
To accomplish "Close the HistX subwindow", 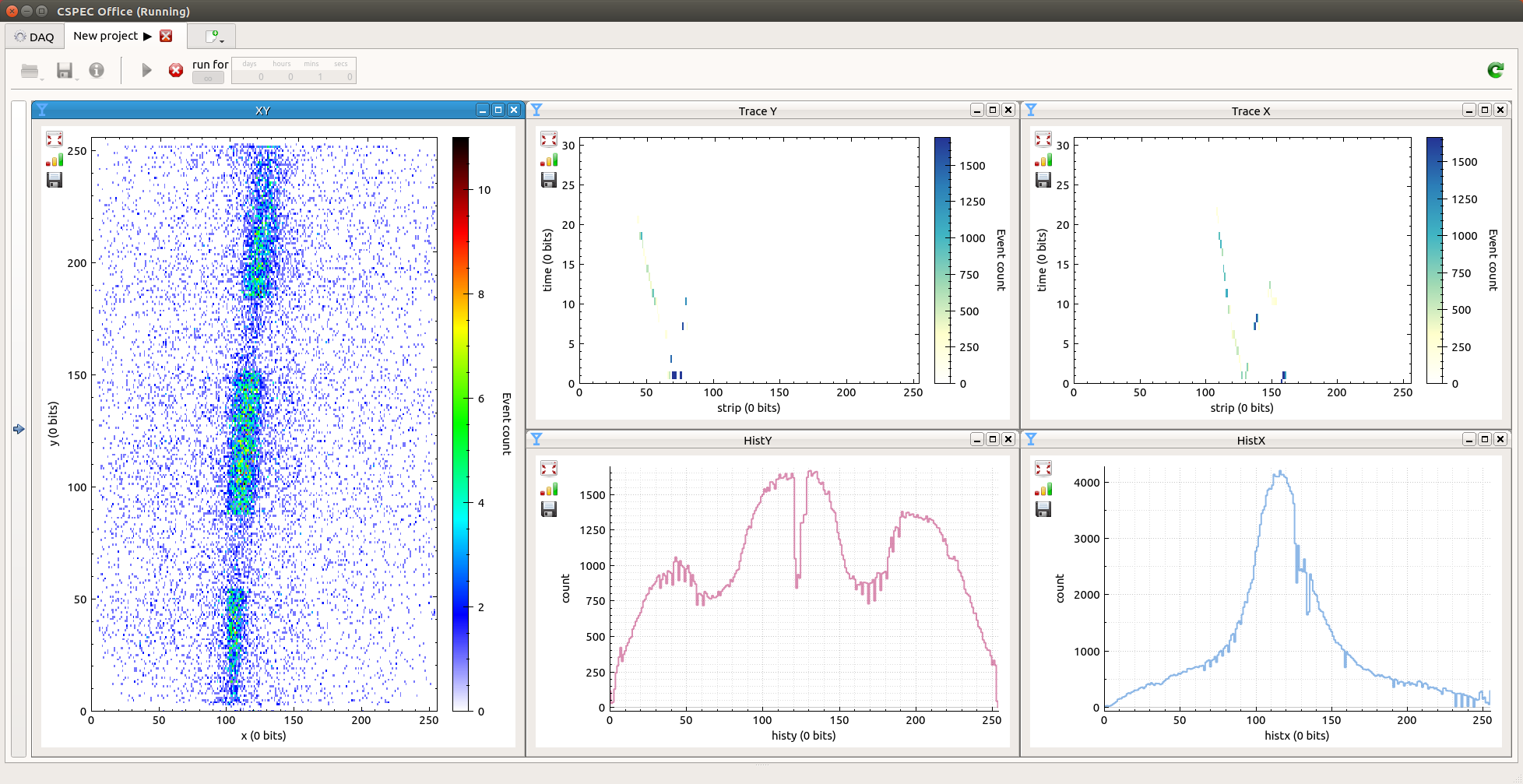I will coord(1500,439).
